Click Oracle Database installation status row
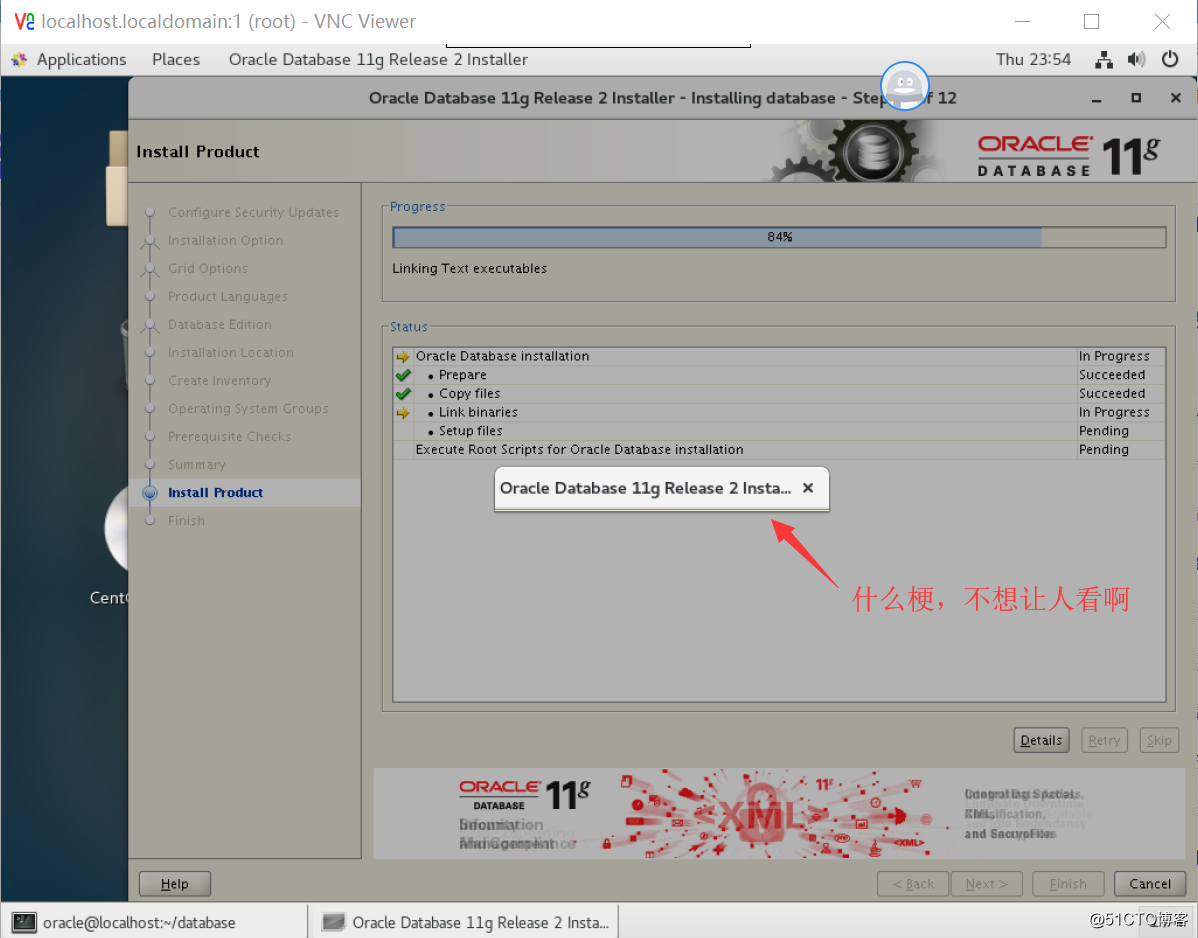Screen dimensions: 1198x938 point(779,356)
